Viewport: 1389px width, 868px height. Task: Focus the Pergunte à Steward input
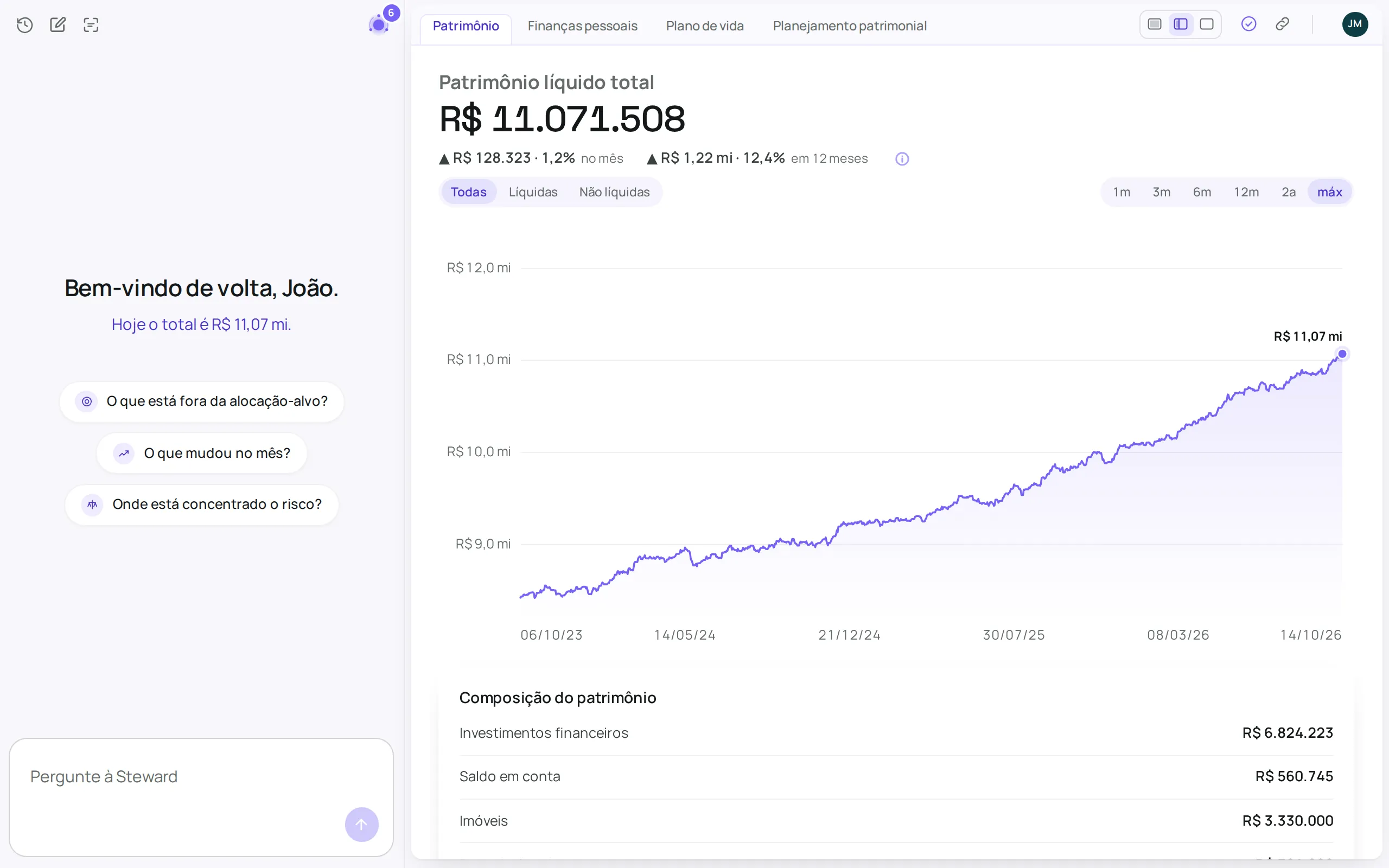coord(201,797)
